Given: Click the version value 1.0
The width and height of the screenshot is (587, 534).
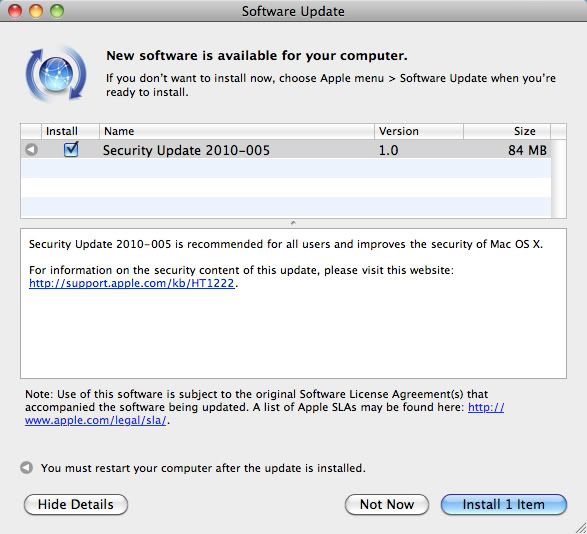Looking at the screenshot, I should (x=388, y=150).
